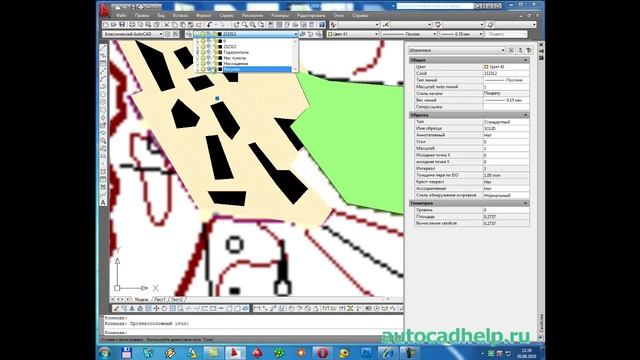Click the layer dropdown list scrollbar

point(296,55)
